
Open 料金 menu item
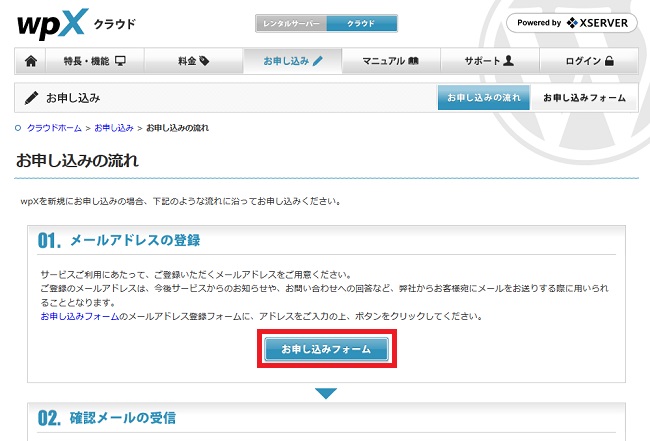click(x=194, y=61)
